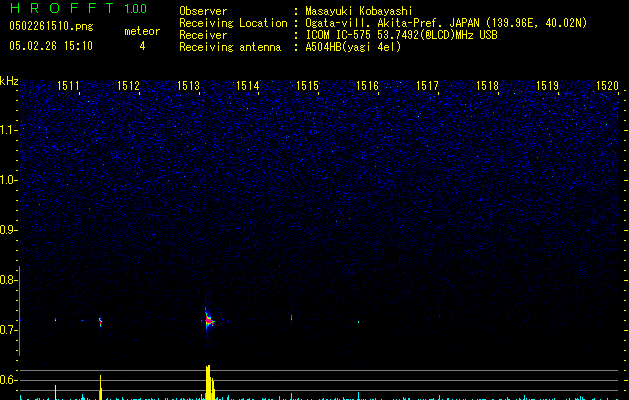Click observer name Masayuki Kobayashi
The image size is (629, 400).
tap(359, 11)
